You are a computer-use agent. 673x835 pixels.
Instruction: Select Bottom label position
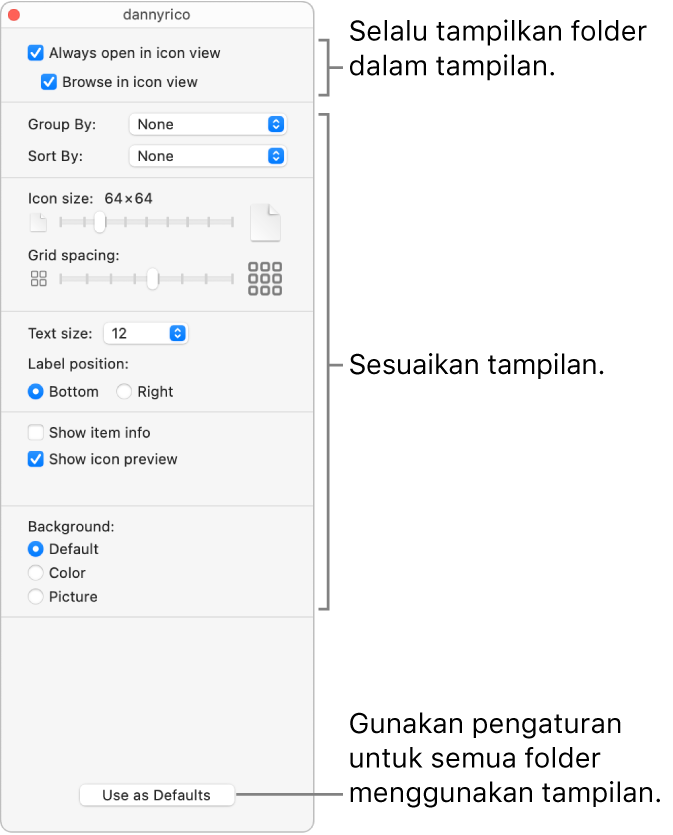[x=36, y=392]
